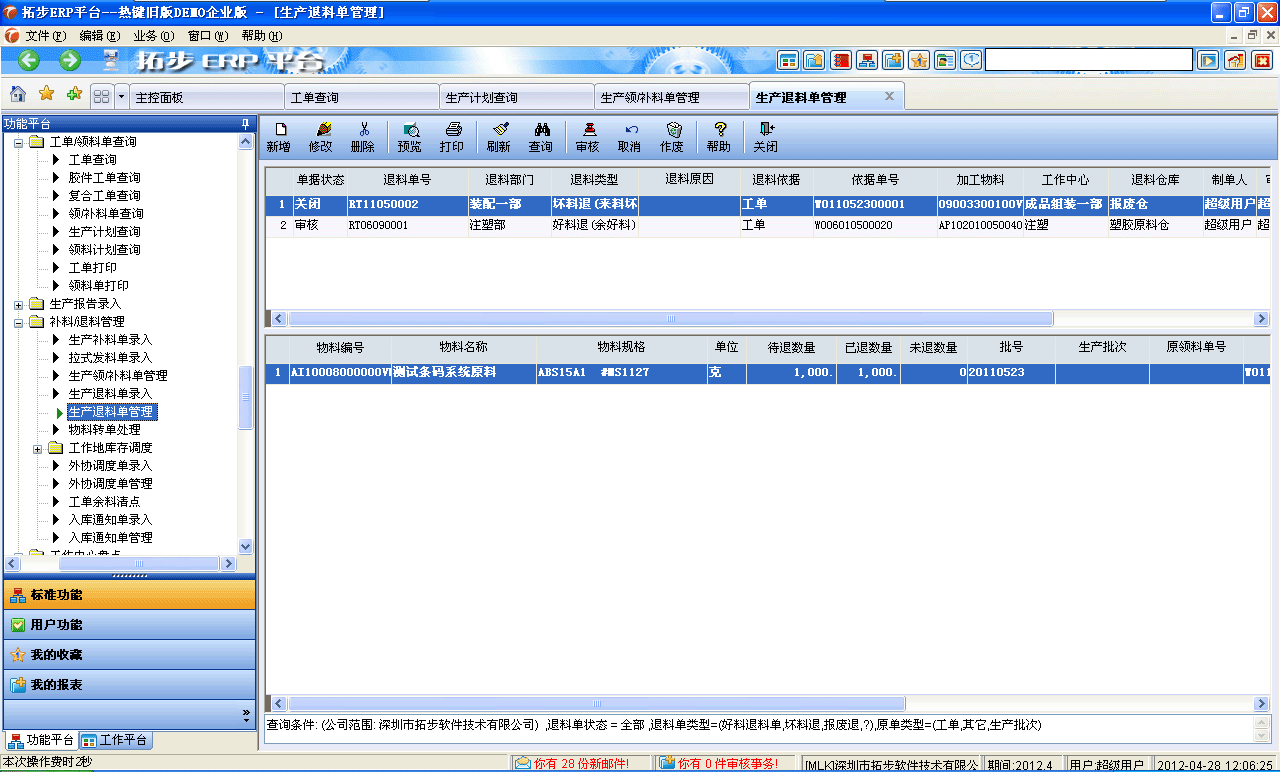Open help via the 帮助 question mark icon

tap(718, 136)
